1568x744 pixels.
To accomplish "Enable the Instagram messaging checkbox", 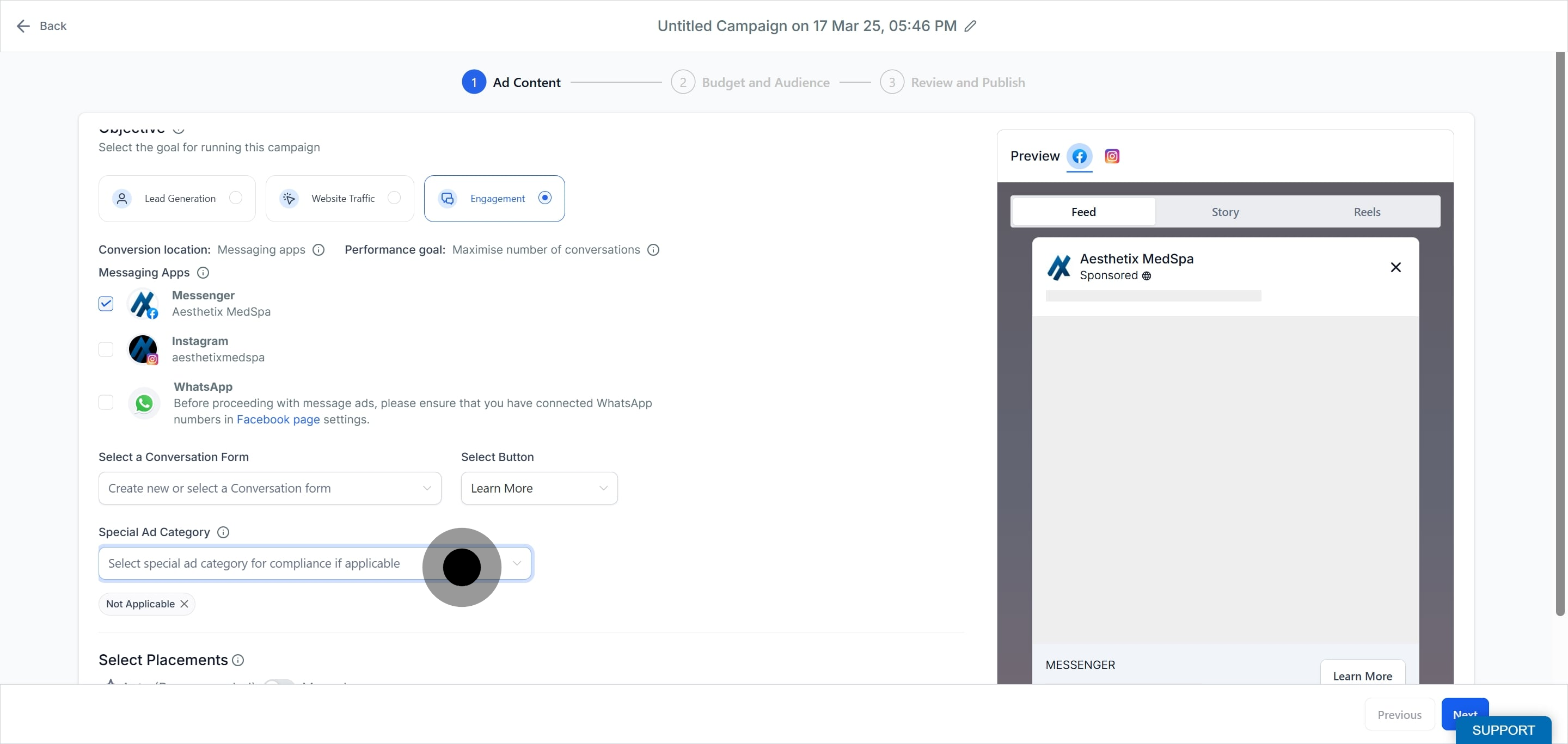I will 106,349.
